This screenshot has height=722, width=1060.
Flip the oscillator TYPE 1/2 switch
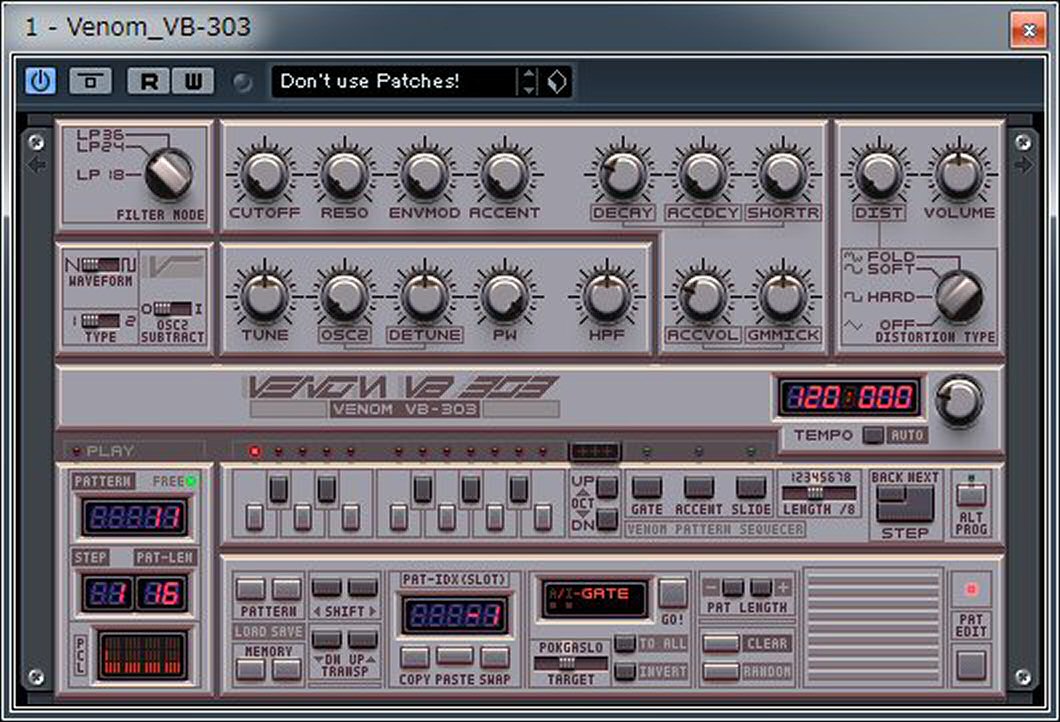pos(100,320)
